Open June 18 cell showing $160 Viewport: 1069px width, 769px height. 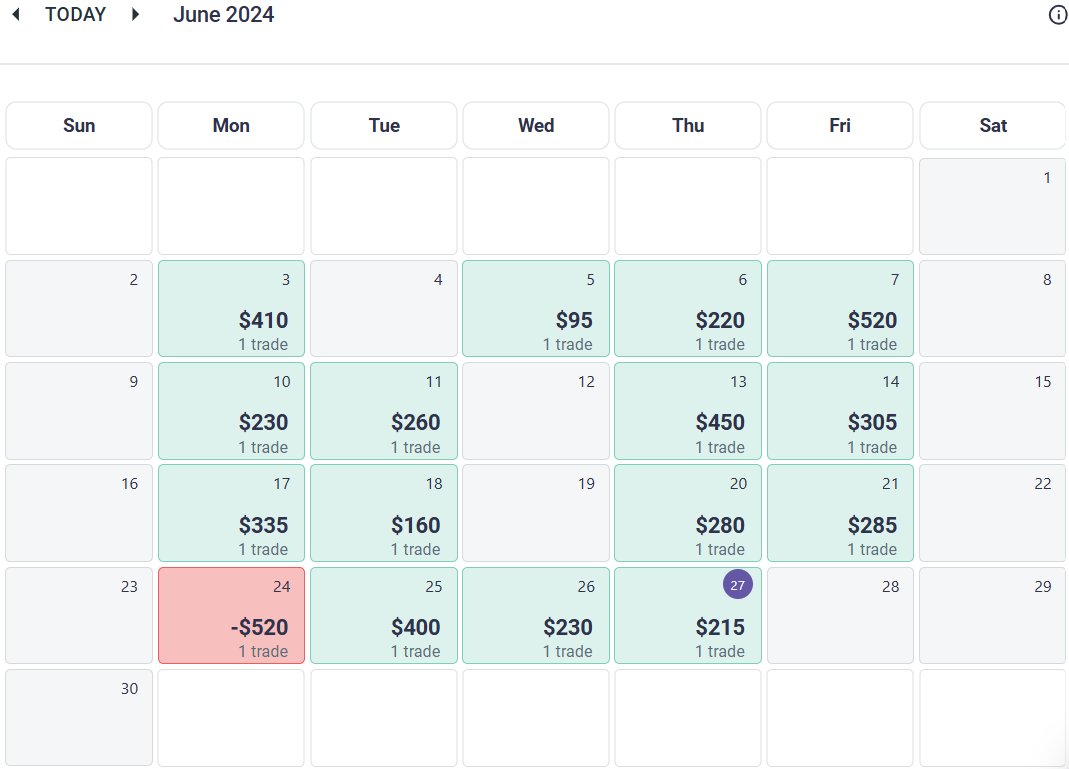click(x=383, y=513)
